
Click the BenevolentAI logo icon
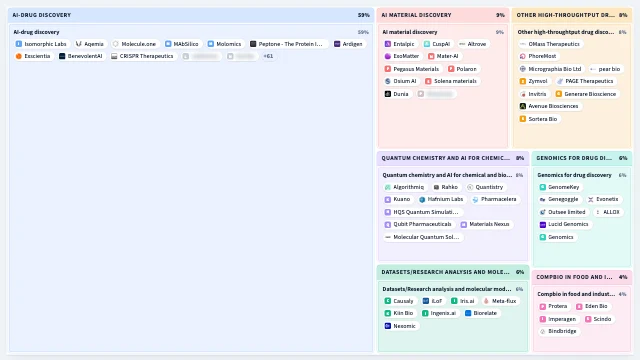click(62, 56)
